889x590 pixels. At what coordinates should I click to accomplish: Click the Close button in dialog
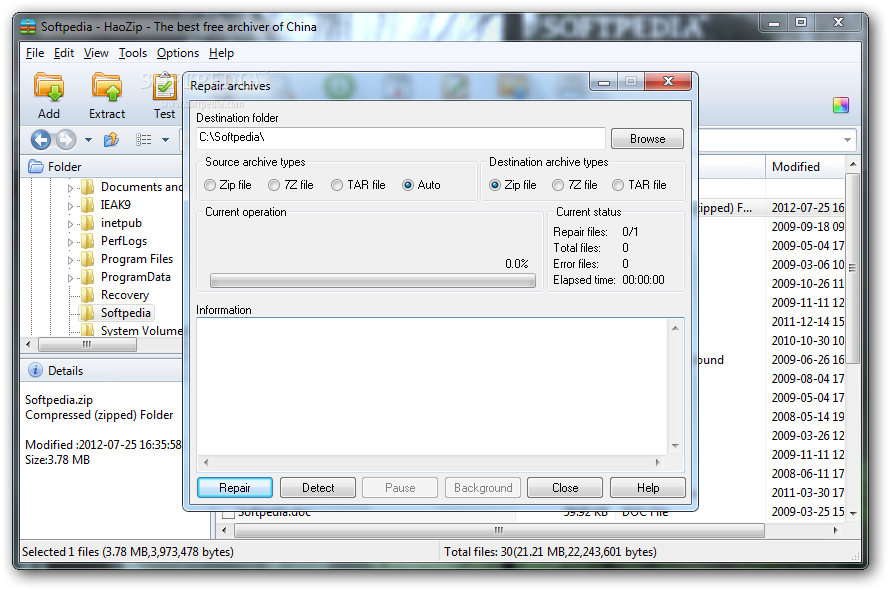pos(565,487)
